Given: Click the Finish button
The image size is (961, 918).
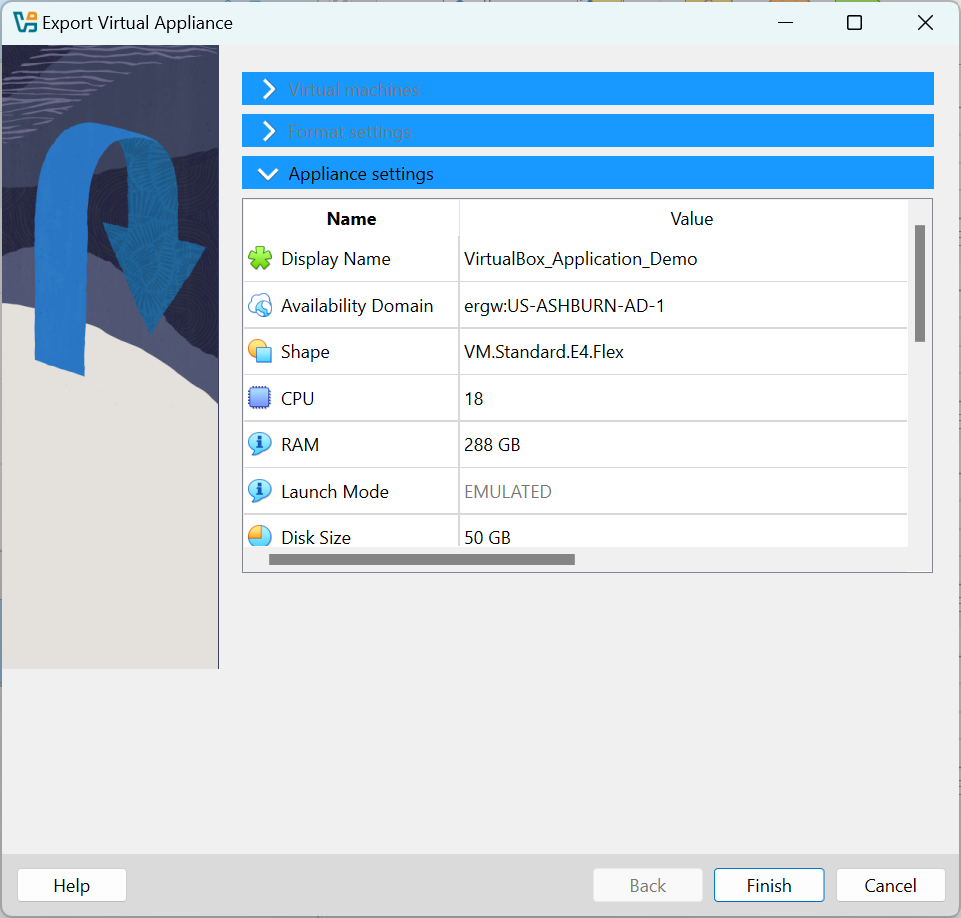Looking at the screenshot, I should [769, 885].
